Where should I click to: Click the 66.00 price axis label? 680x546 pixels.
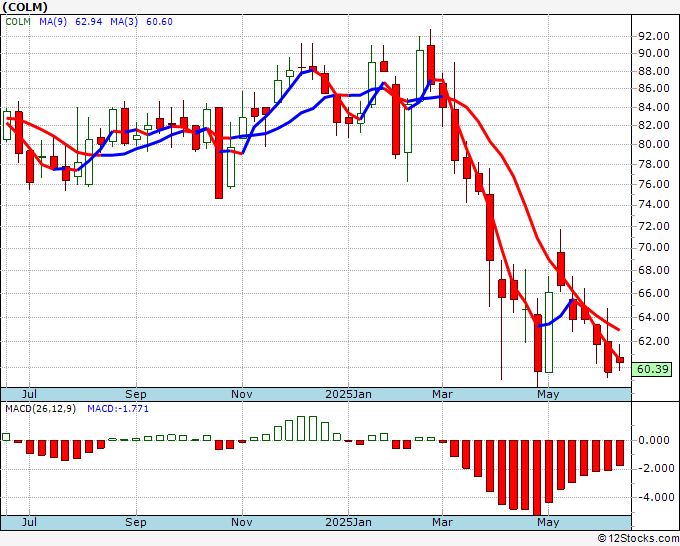(x=654, y=294)
